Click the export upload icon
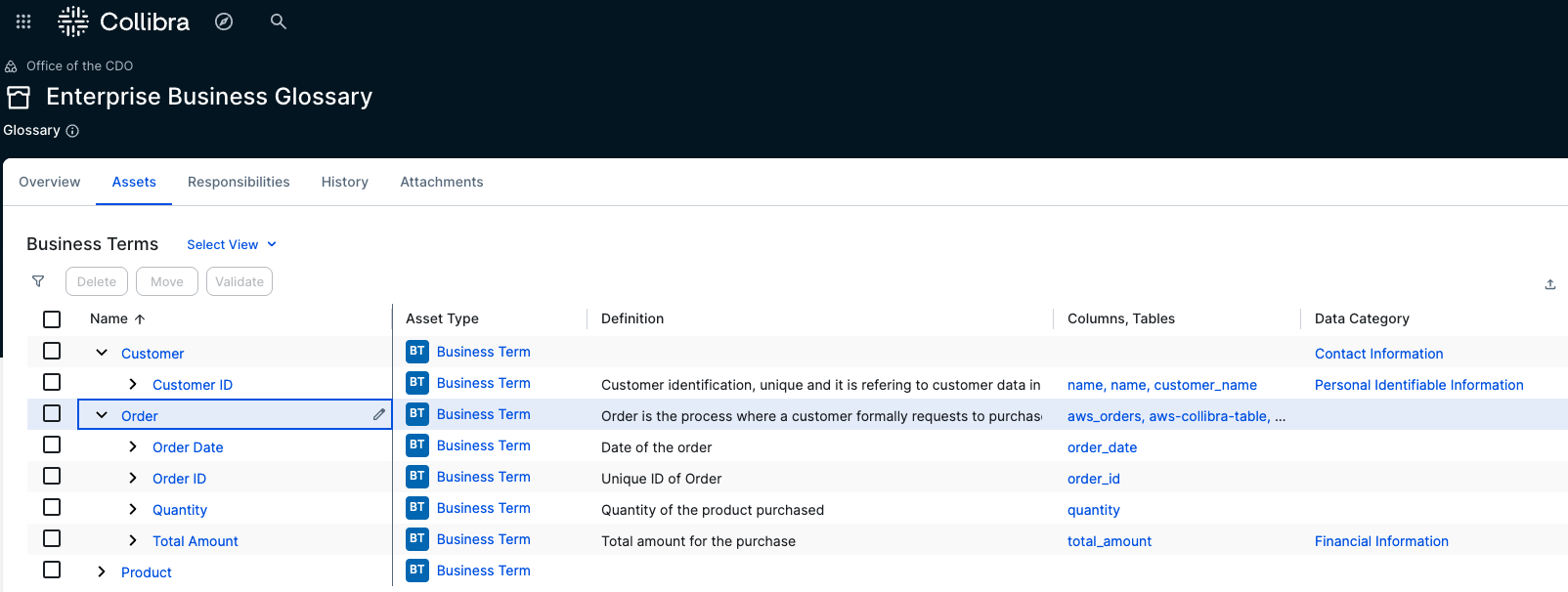 pyautogui.click(x=1549, y=284)
